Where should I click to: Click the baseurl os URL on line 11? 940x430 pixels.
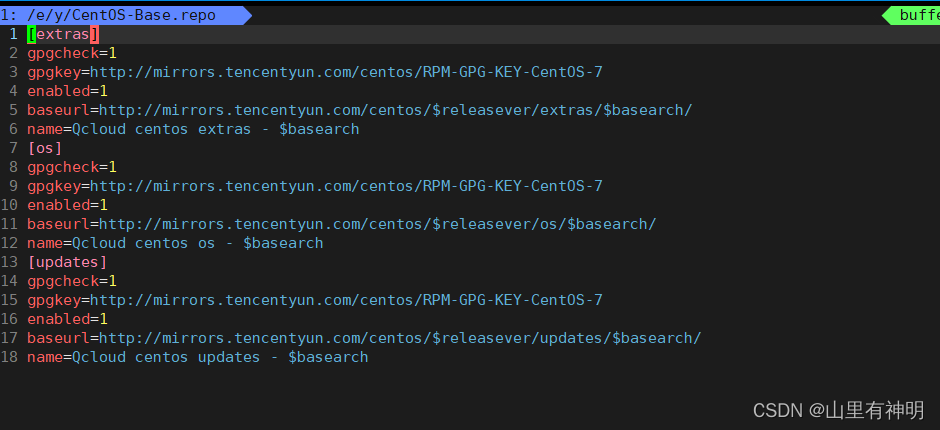[x=378, y=224]
